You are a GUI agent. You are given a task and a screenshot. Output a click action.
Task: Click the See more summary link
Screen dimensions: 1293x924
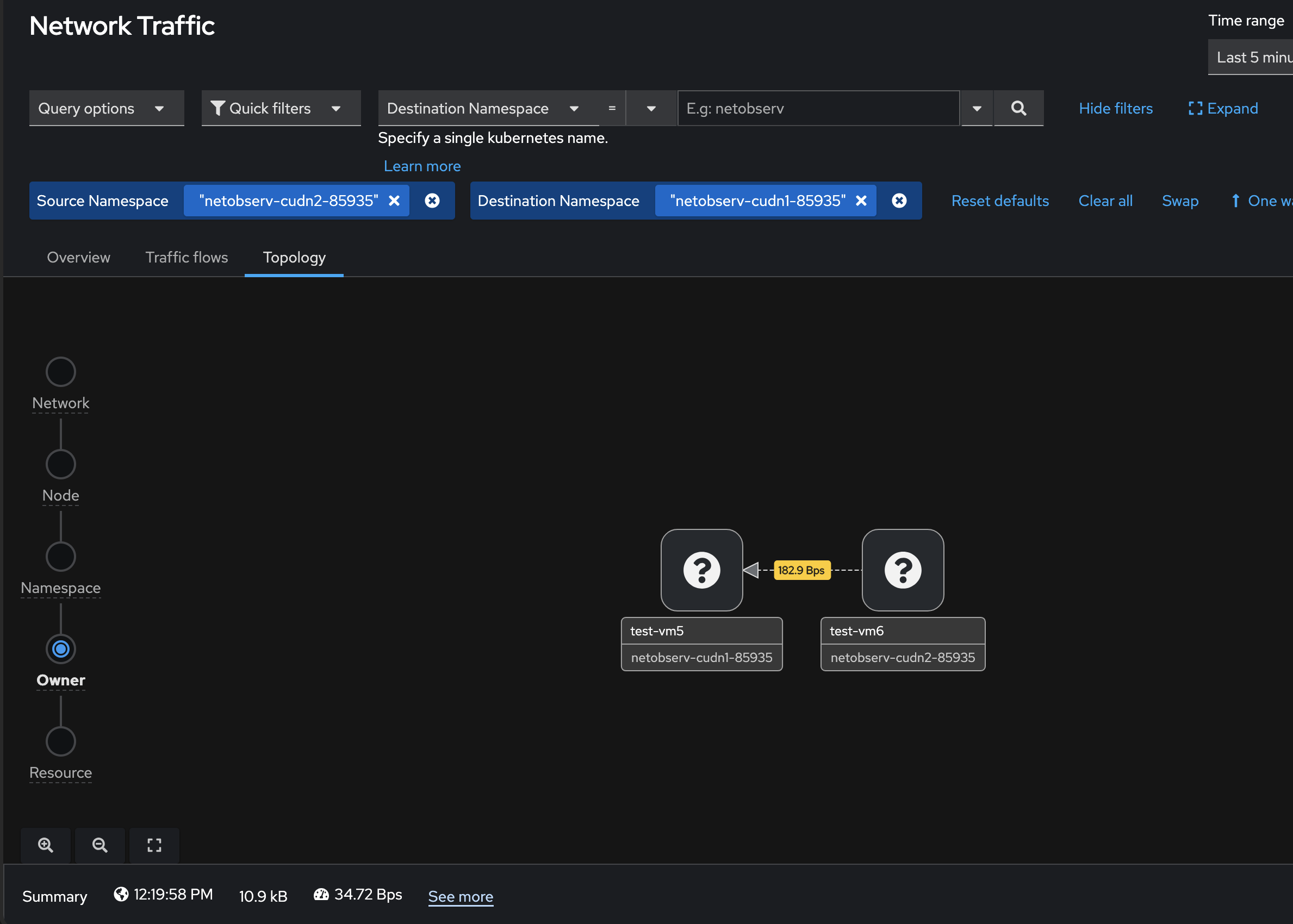pyautogui.click(x=460, y=896)
